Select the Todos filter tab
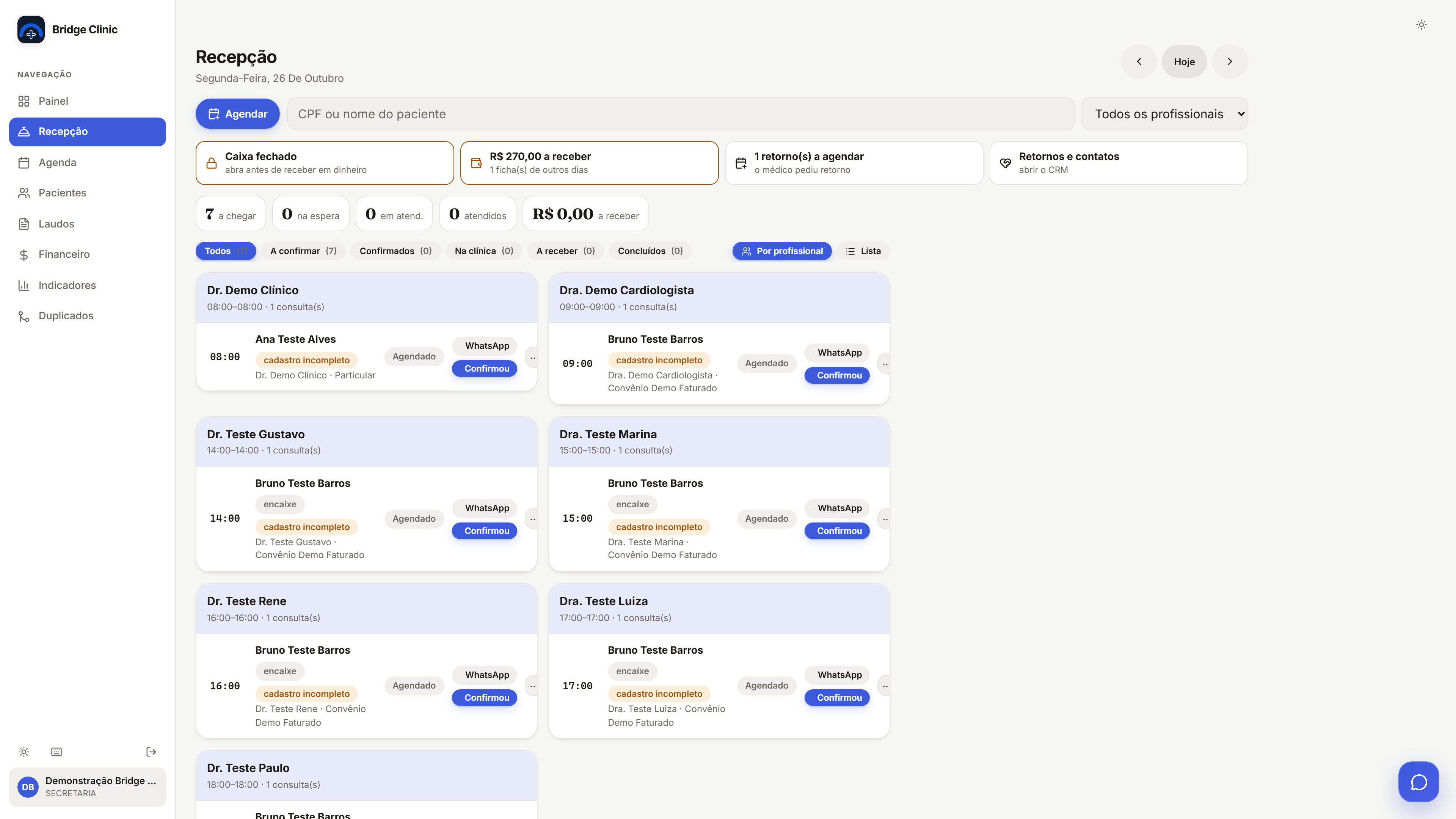The width and height of the screenshot is (1456, 819). click(x=226, y=251)
